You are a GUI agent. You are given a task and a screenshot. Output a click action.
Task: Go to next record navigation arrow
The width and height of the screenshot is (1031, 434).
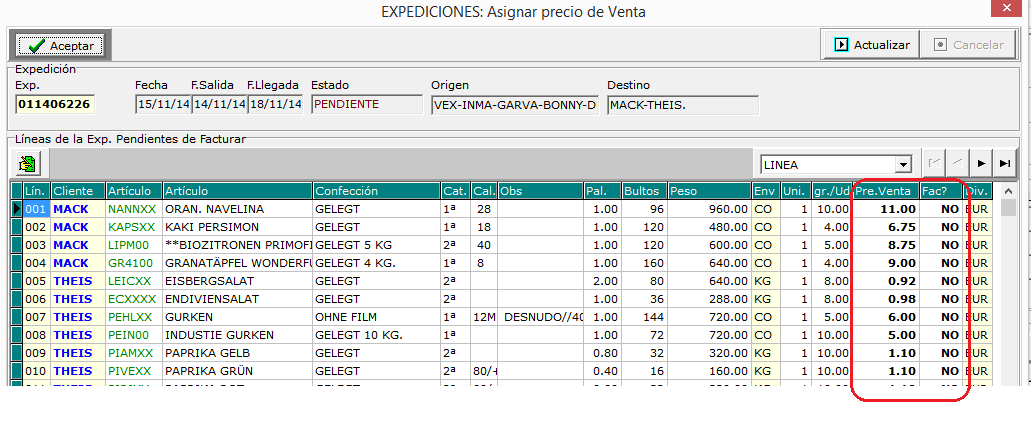click(981, 164)
